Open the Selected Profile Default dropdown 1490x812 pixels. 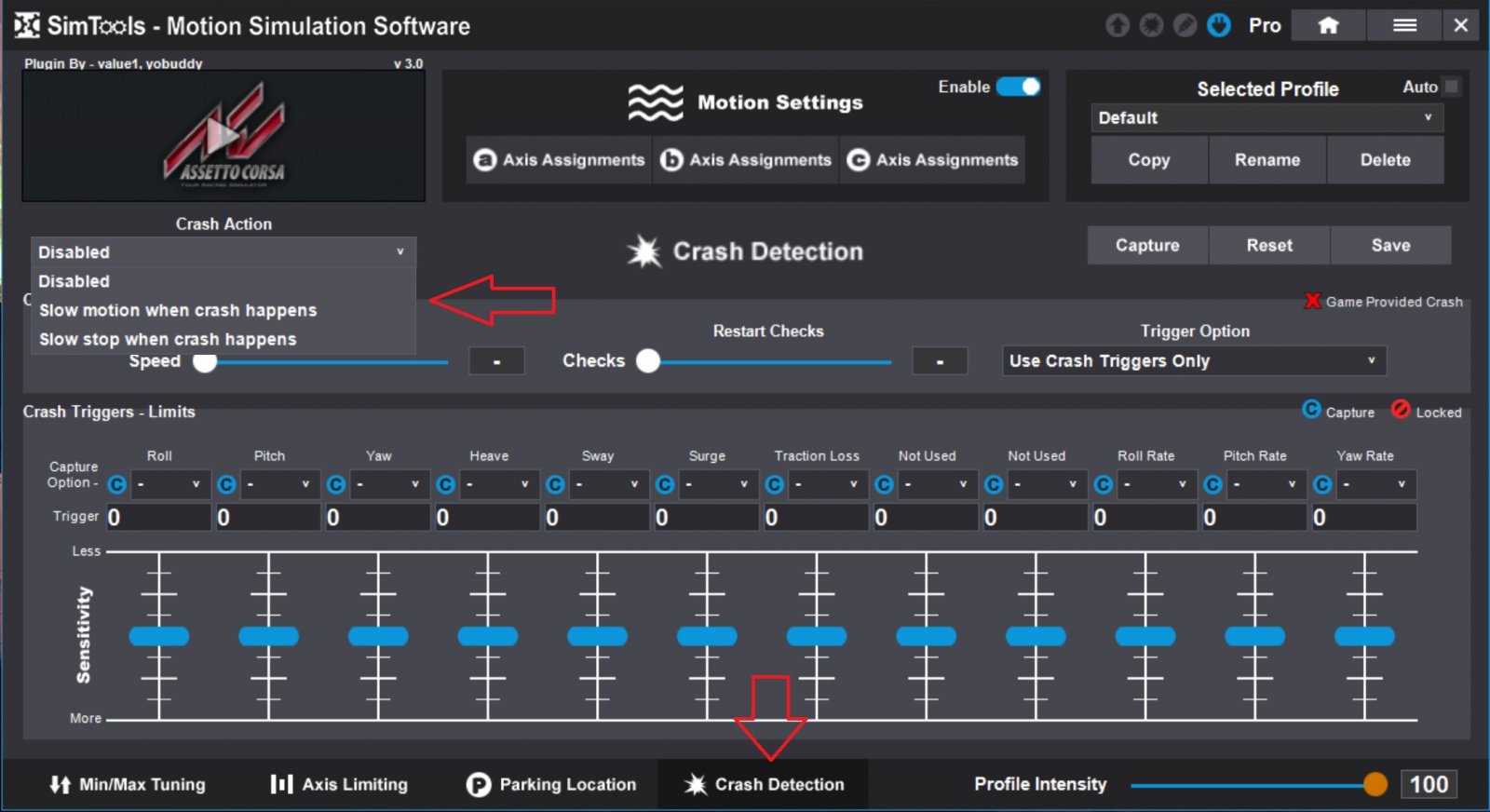tap(1266, 118)
